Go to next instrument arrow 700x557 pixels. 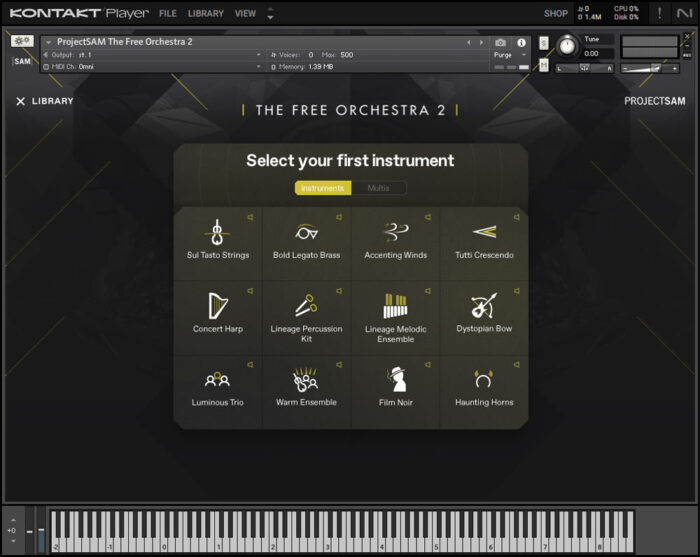(x=481, y=42)
